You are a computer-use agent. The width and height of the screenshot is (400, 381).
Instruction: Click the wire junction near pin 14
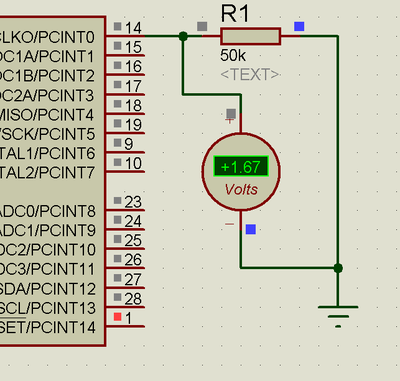click(x=183, y=36)
